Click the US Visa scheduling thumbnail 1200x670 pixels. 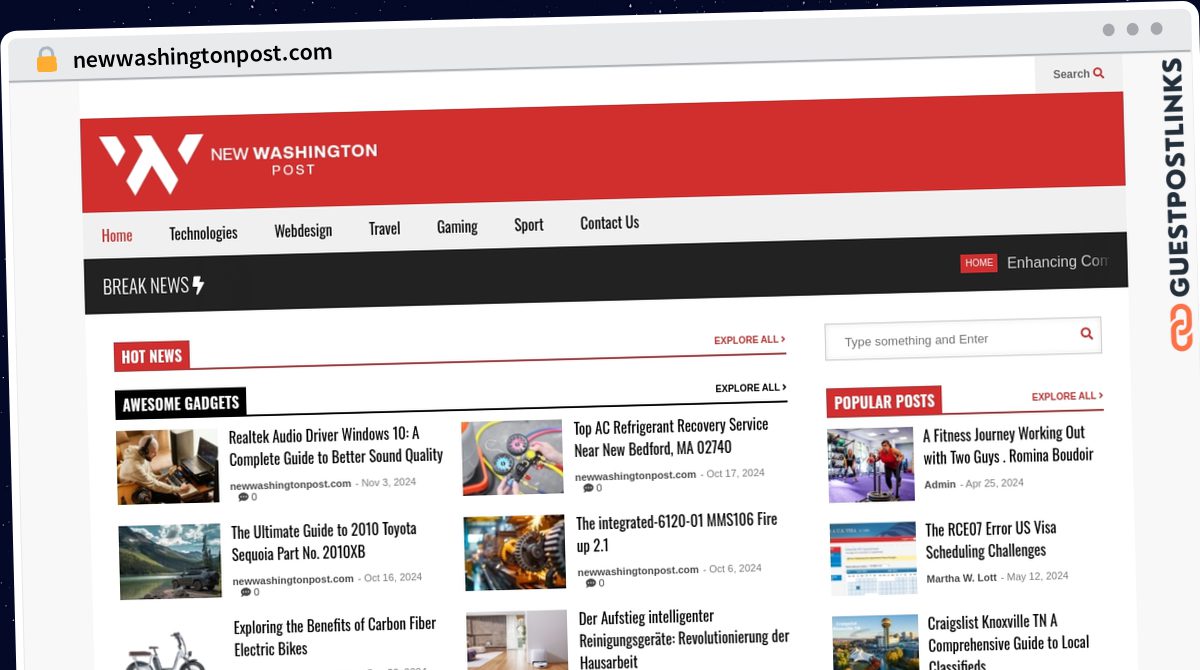pyautogui.click(x=873, y=559)
